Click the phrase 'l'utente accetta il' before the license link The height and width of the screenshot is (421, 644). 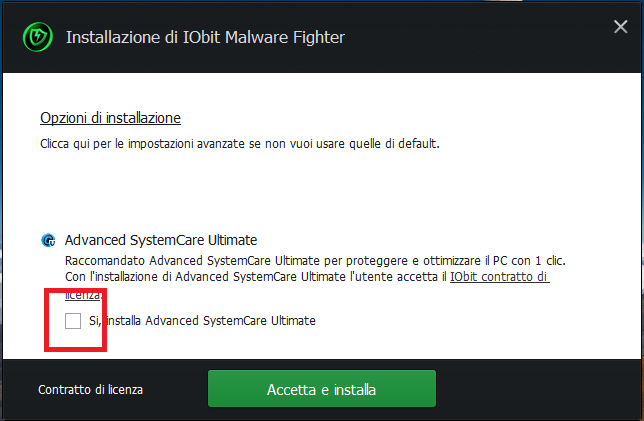click(x=398, y=276)
